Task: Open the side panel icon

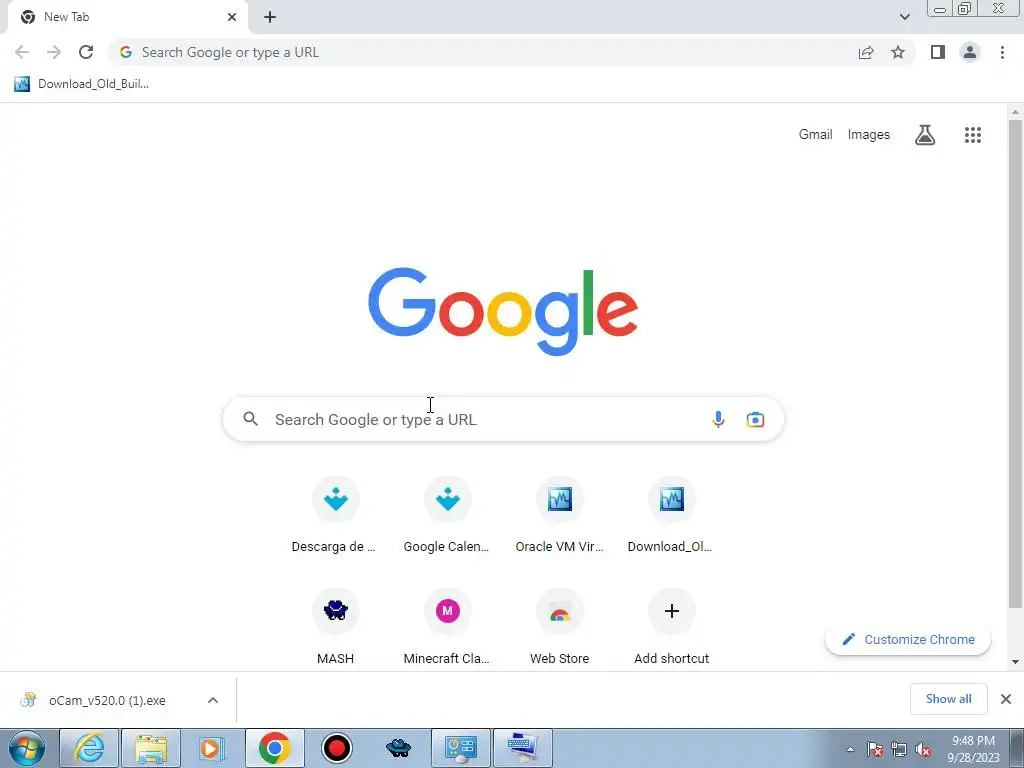Action: click(x=938, y=52)
